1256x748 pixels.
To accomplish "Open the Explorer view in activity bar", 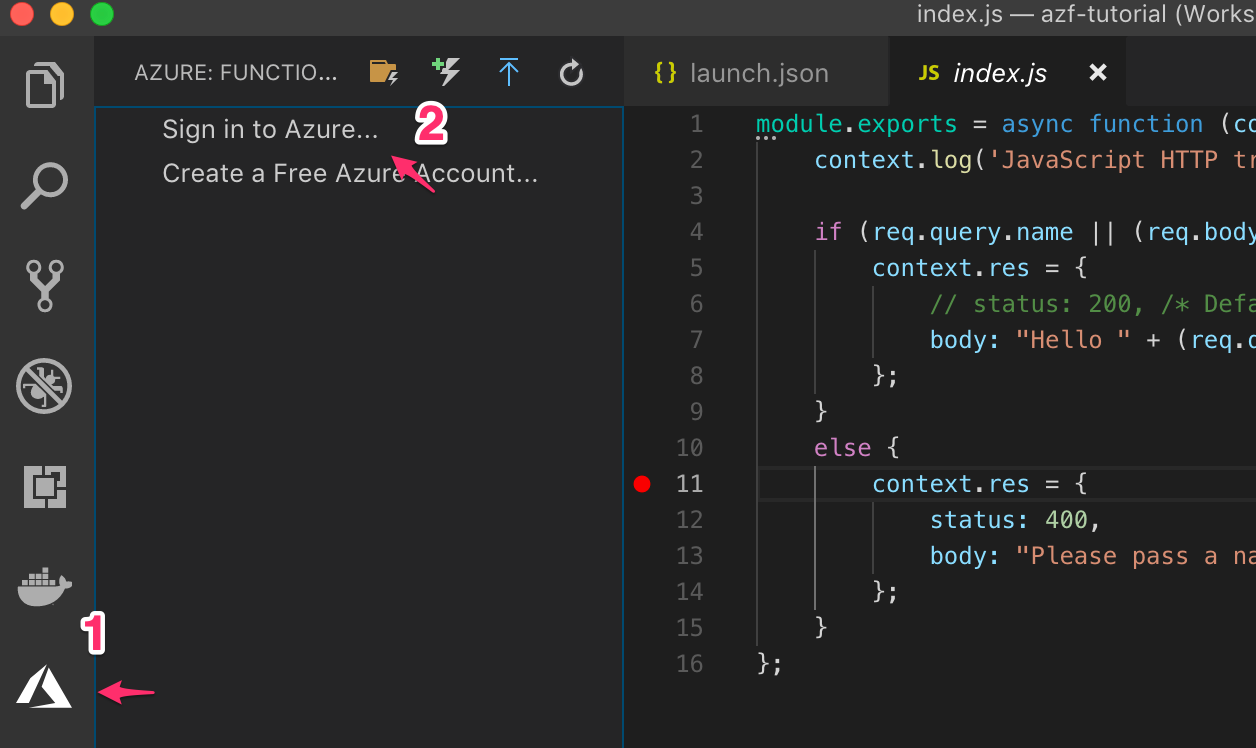I will point(45,85).
